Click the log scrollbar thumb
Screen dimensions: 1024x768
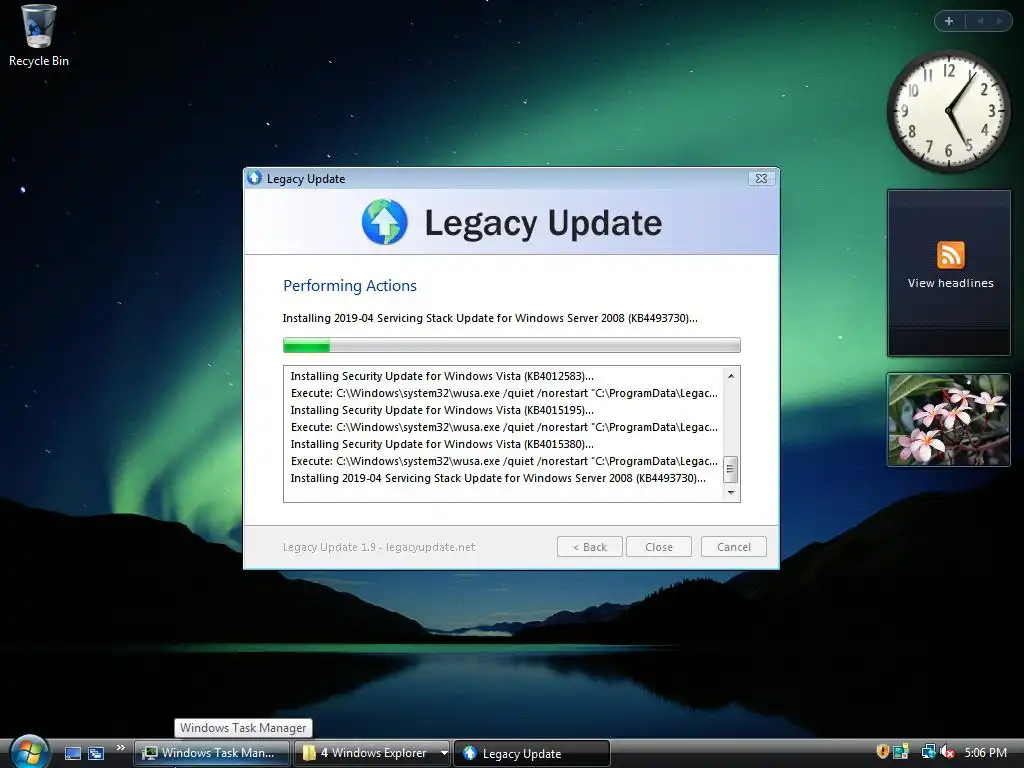(731, 469)
